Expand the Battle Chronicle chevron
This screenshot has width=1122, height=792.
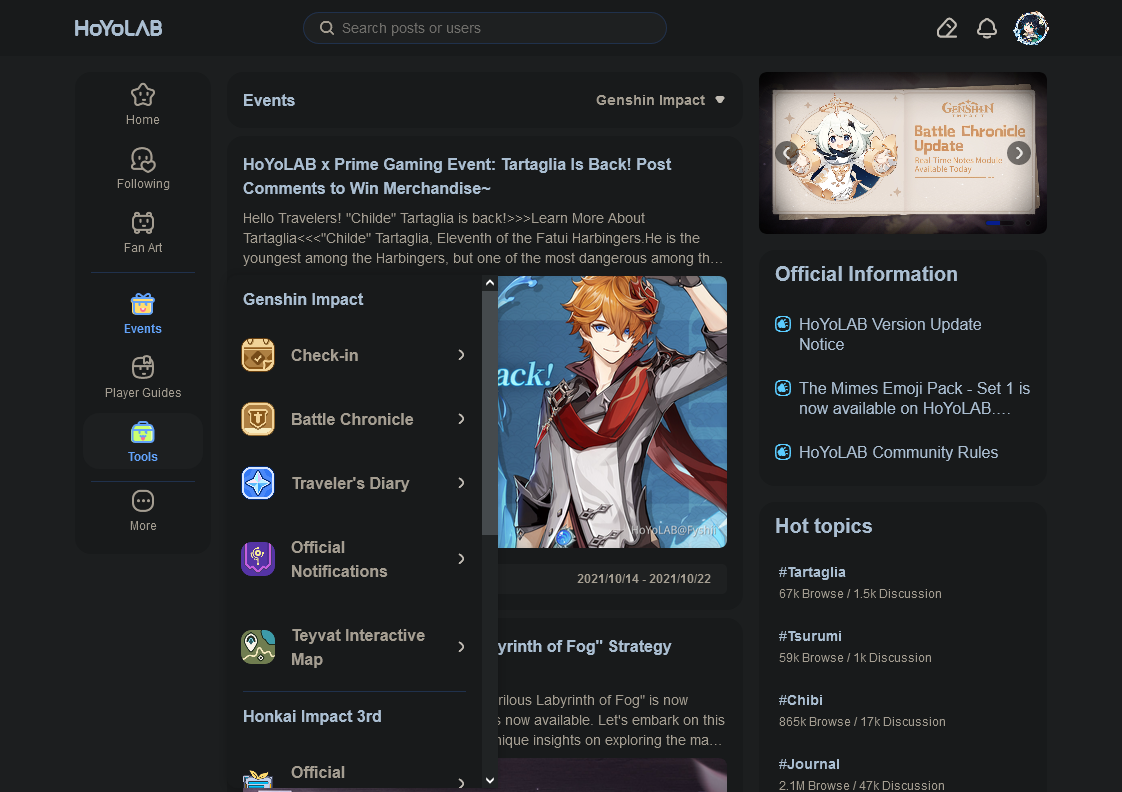point(461,419)
